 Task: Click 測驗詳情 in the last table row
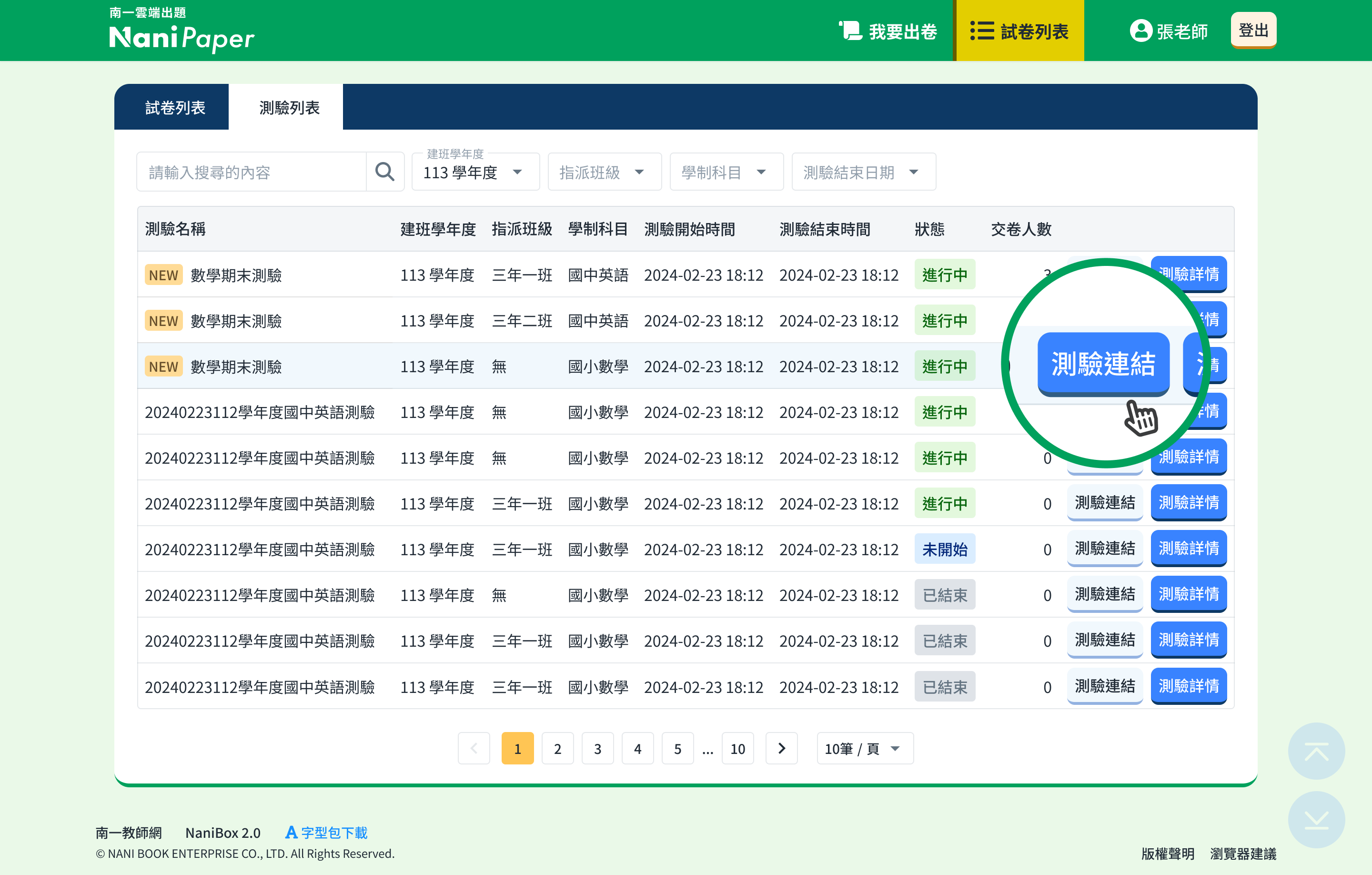[1189, 686]
